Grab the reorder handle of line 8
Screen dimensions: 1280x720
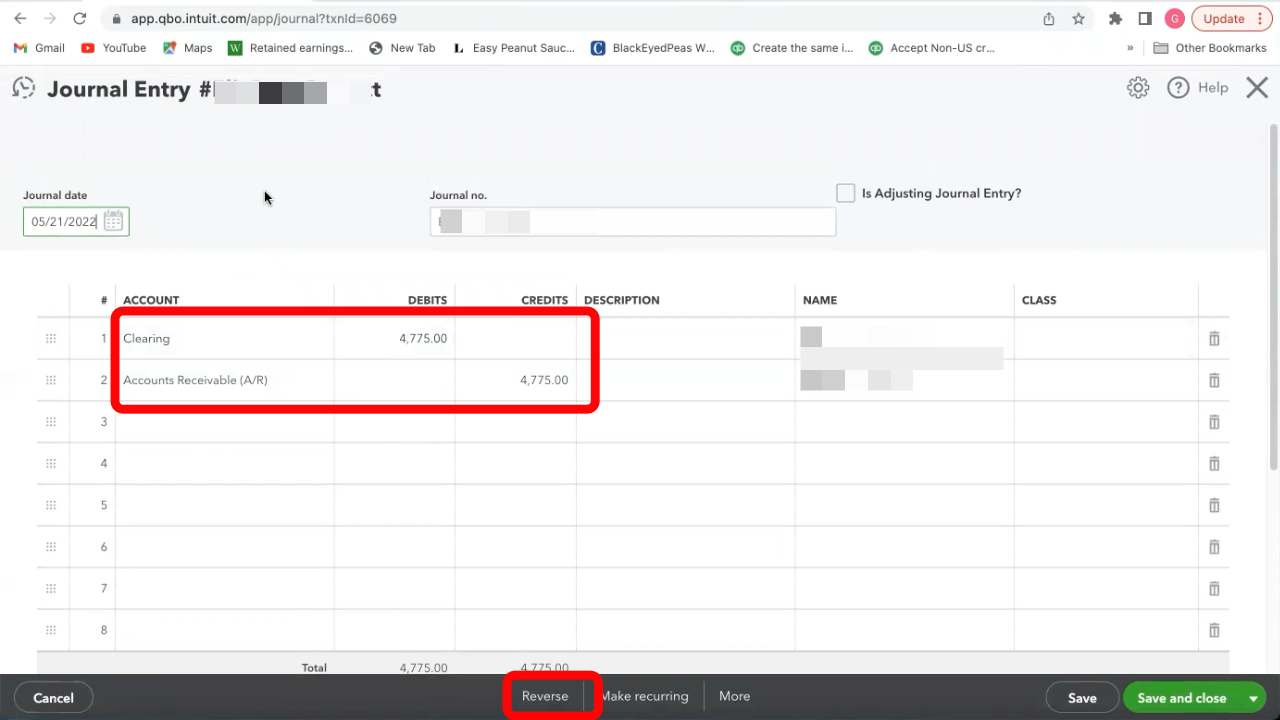click(x=51, y=630)
